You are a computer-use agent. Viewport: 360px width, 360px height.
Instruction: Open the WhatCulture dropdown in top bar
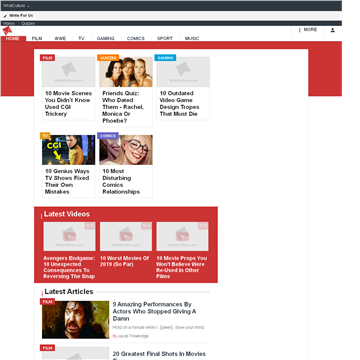click(16, 6)
